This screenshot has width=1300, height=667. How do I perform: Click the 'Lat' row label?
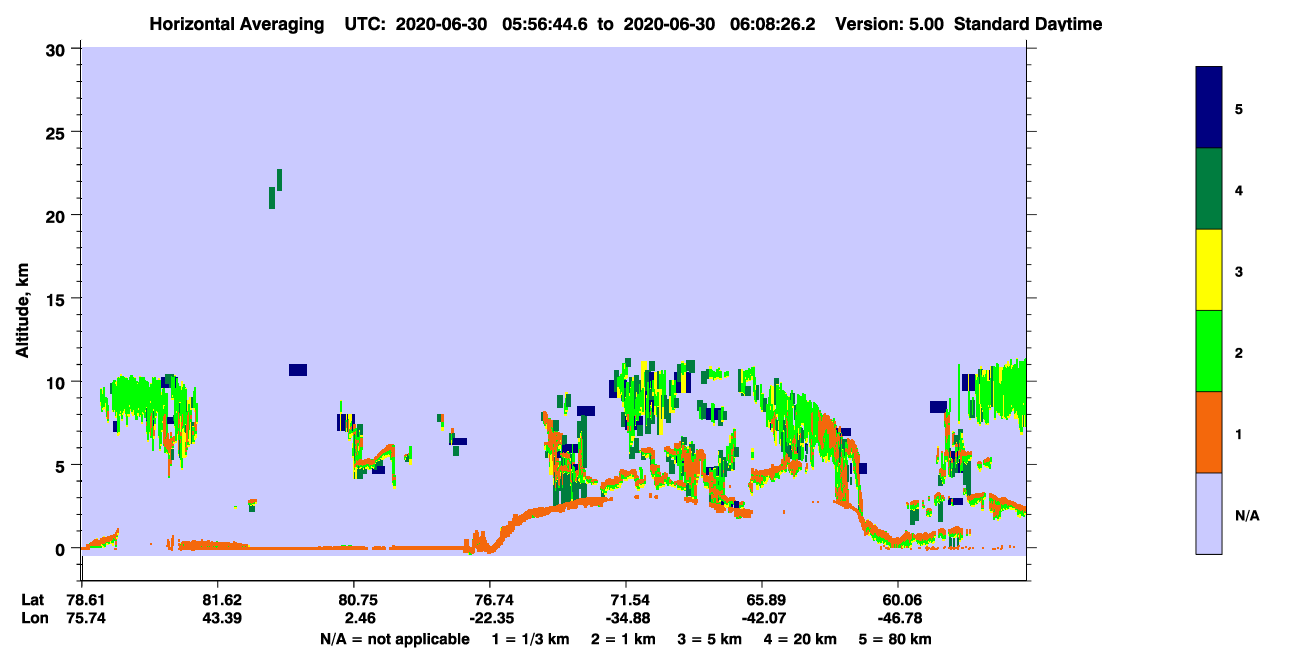click(32, 600)
